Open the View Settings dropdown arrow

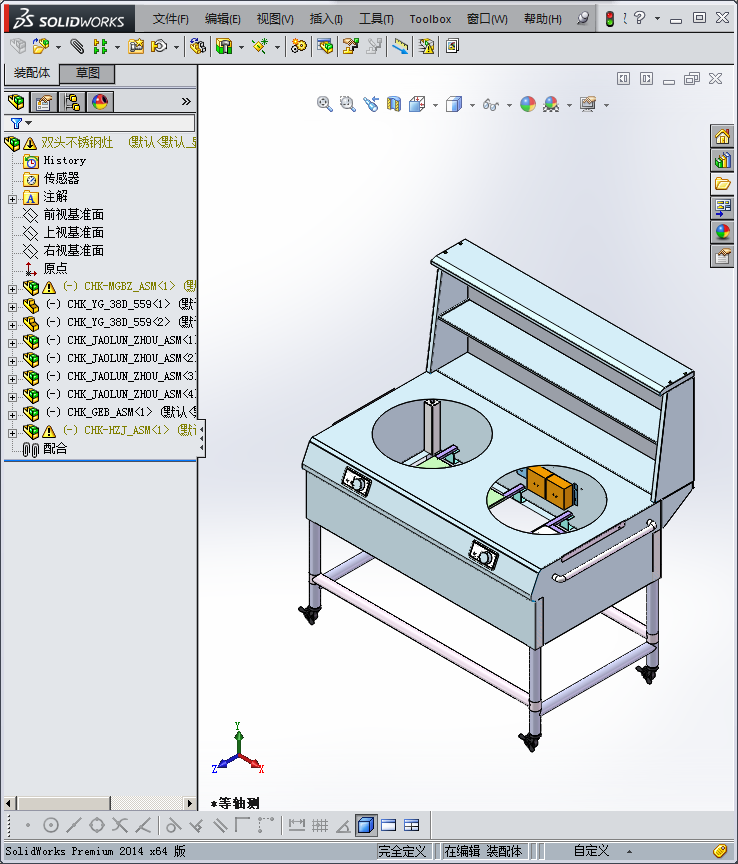pyautogui.click(x=606, y=105)
